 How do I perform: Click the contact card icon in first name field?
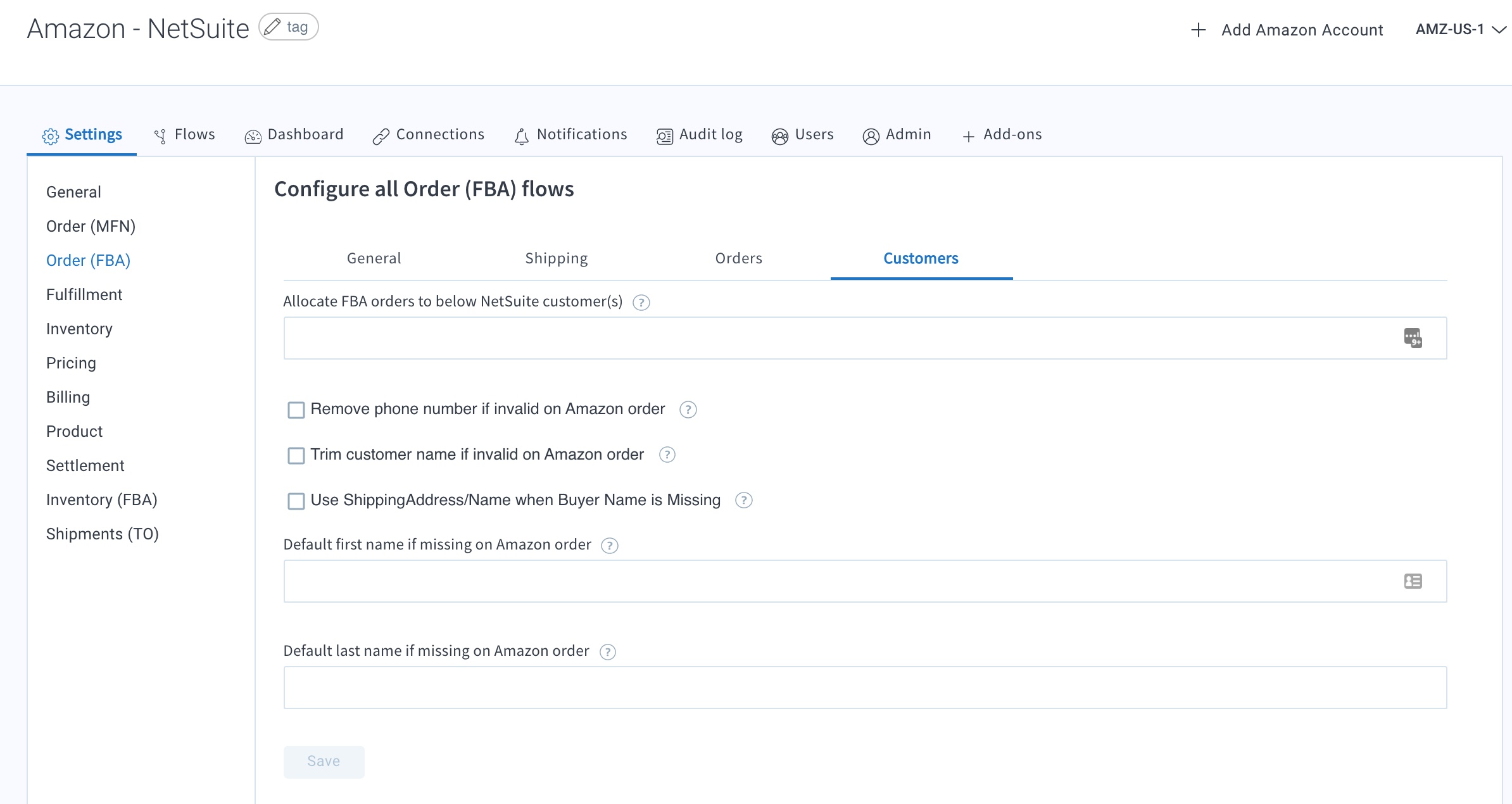(1413, 581)
